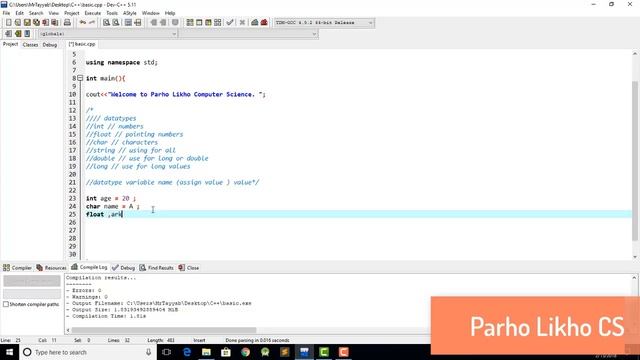Viewport: 640px width, 360px height.
Task: Open the Edit menu
Action: click(x=19, y=13)
